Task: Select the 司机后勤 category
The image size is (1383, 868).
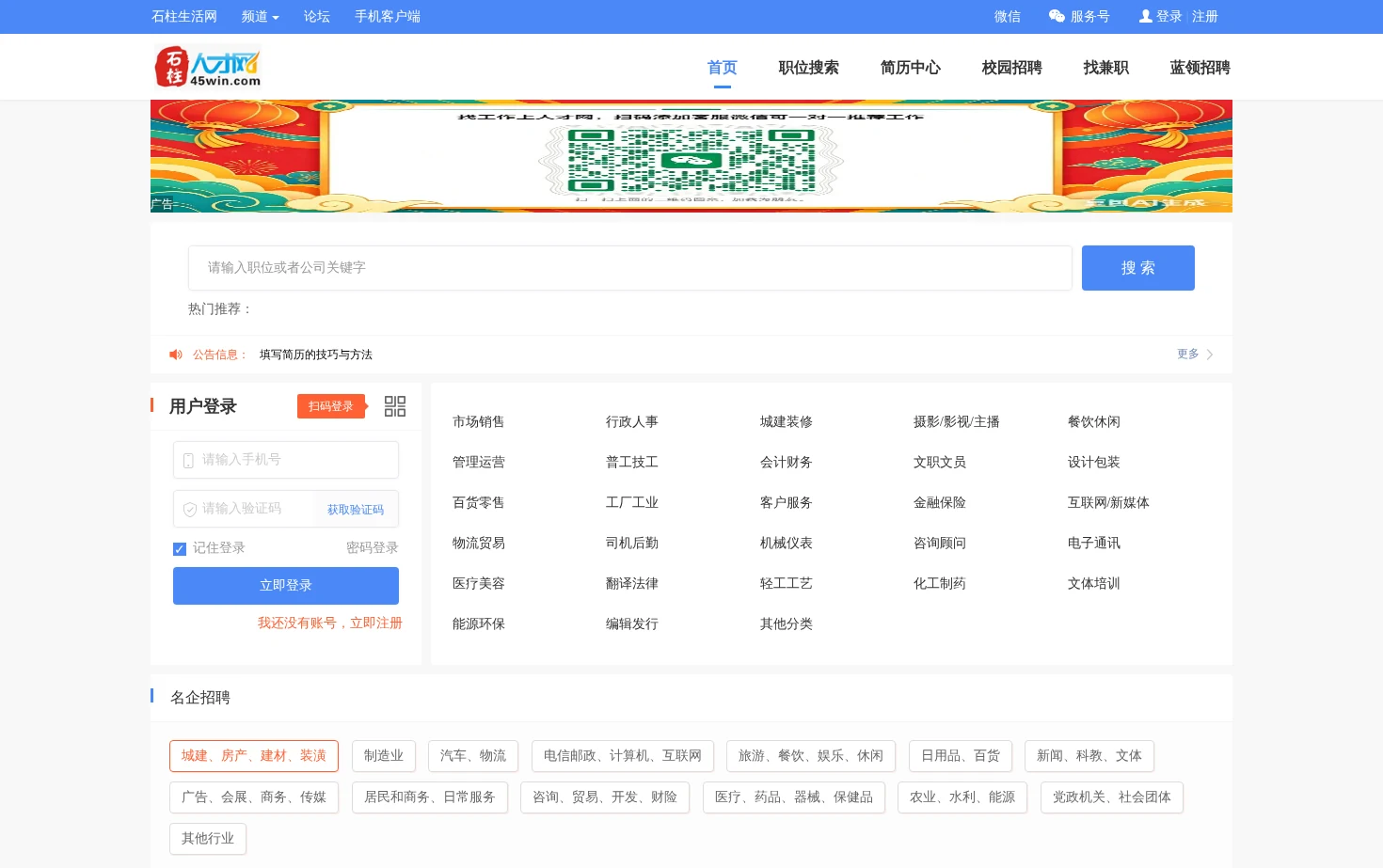Action: [x=632, y=543]
